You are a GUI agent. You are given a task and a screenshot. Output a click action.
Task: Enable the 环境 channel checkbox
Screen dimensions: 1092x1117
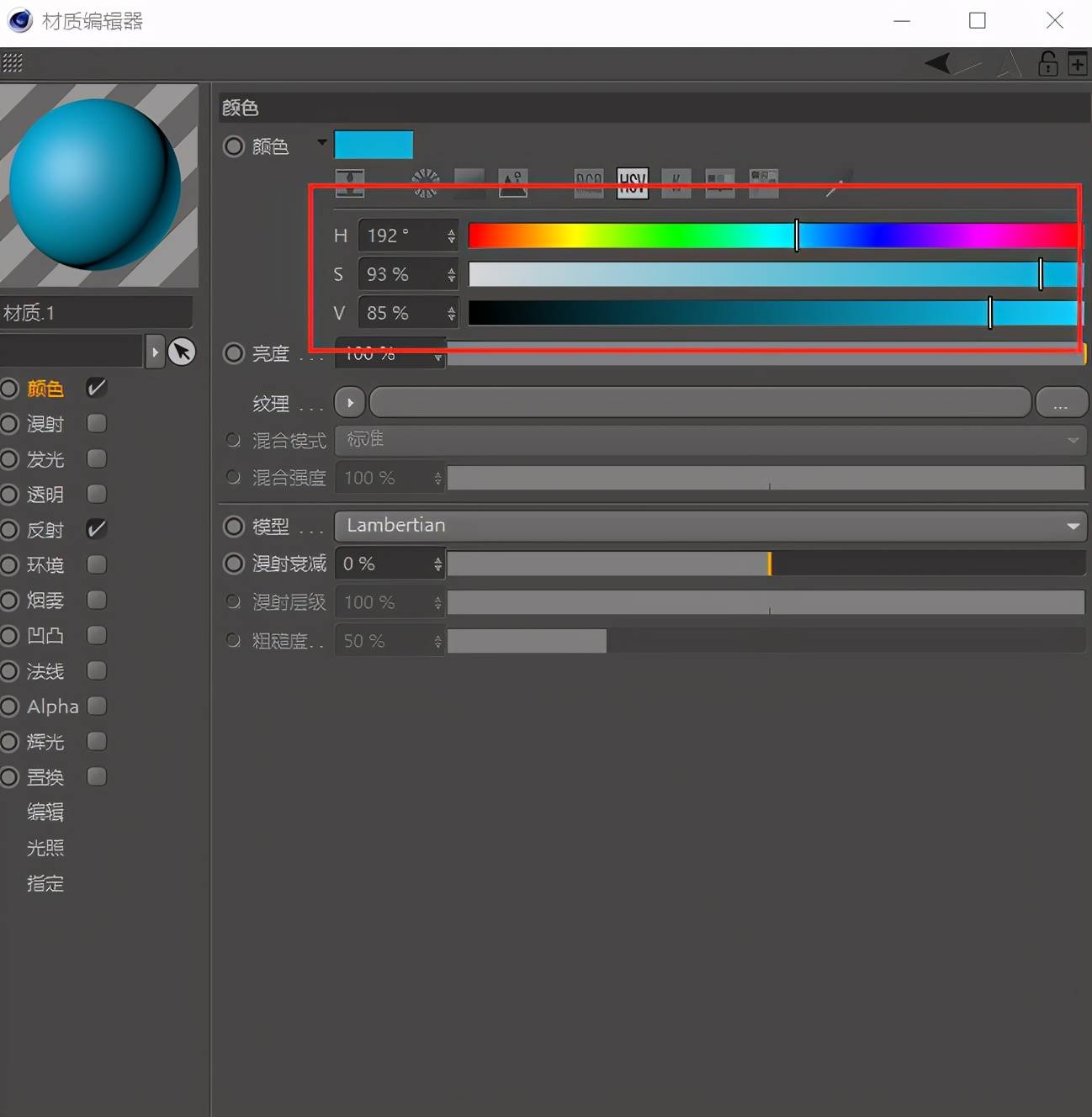[97, 564]
